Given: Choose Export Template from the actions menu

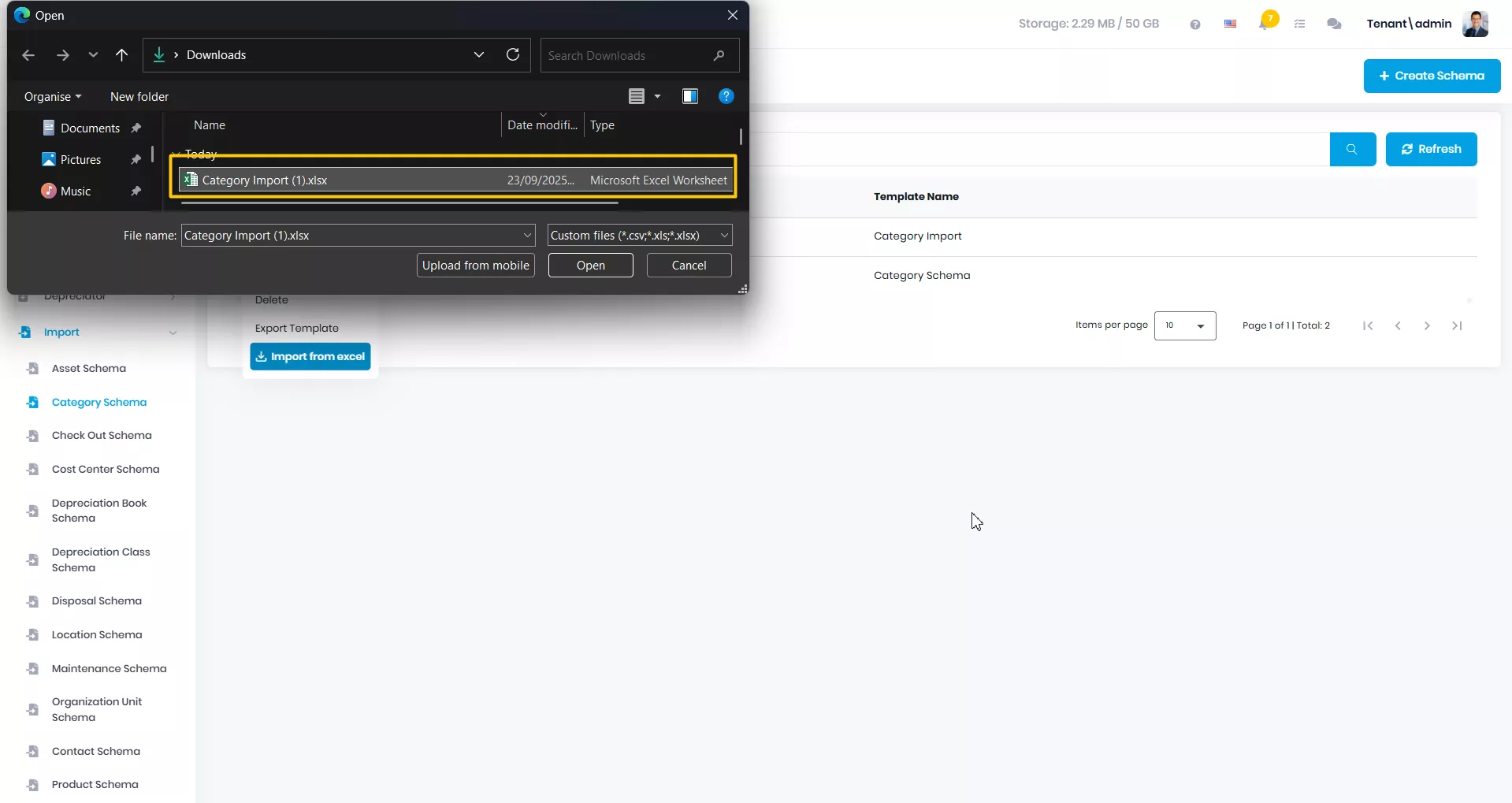Looking at the screenshot, I should (297, 329).
